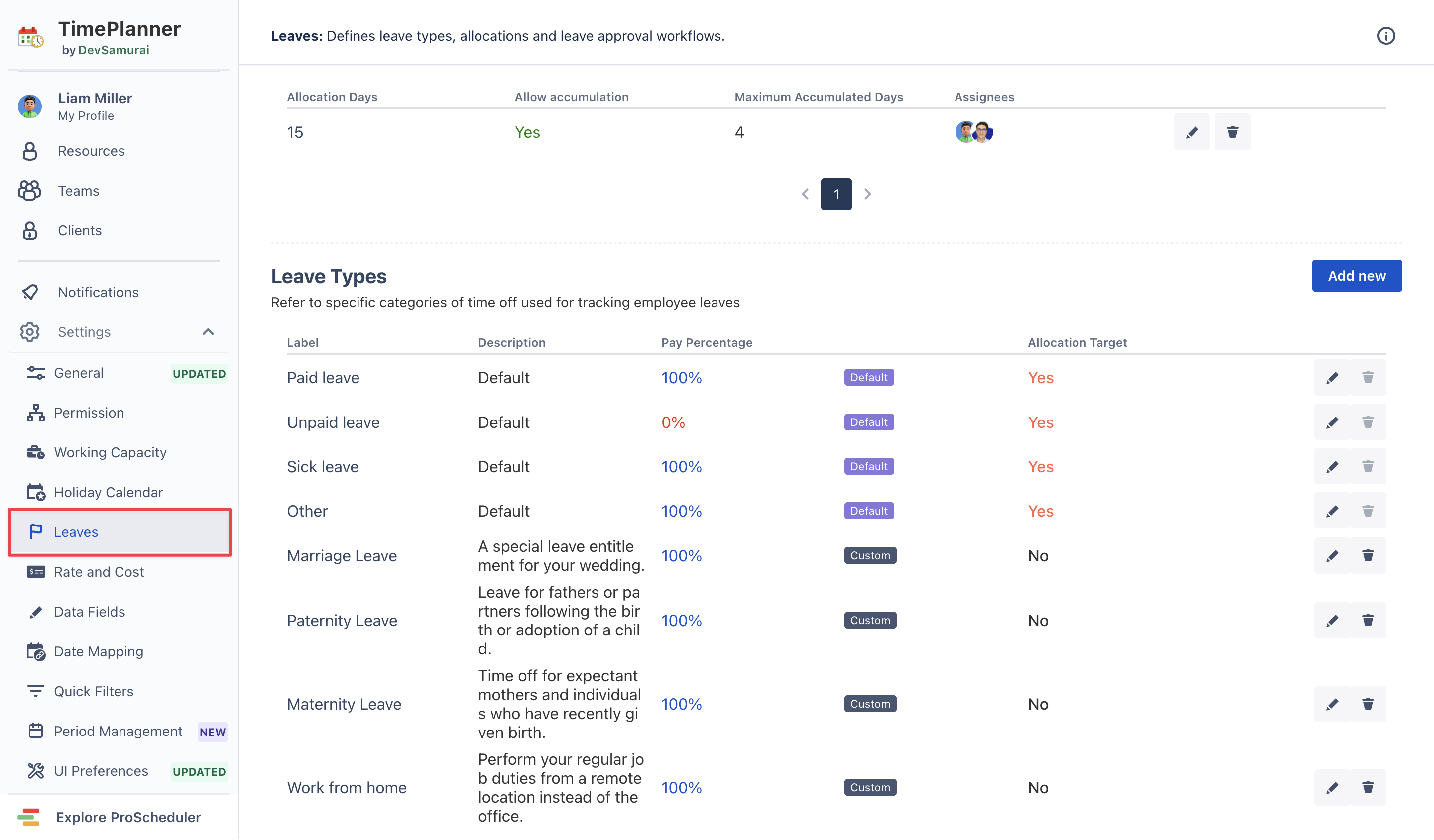This screenshot has width=1434, height=840.
Task: Open Rate and Cost settings
Action: pos(99,572)
